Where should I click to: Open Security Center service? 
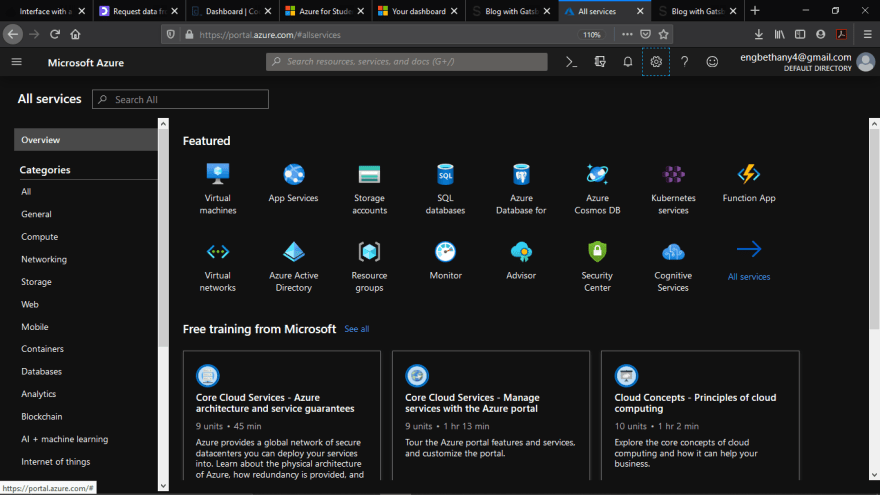[597, 267]
